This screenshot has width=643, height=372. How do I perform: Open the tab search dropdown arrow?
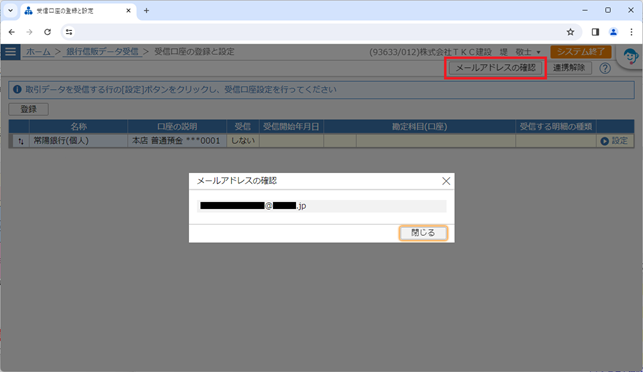point(11,11)
